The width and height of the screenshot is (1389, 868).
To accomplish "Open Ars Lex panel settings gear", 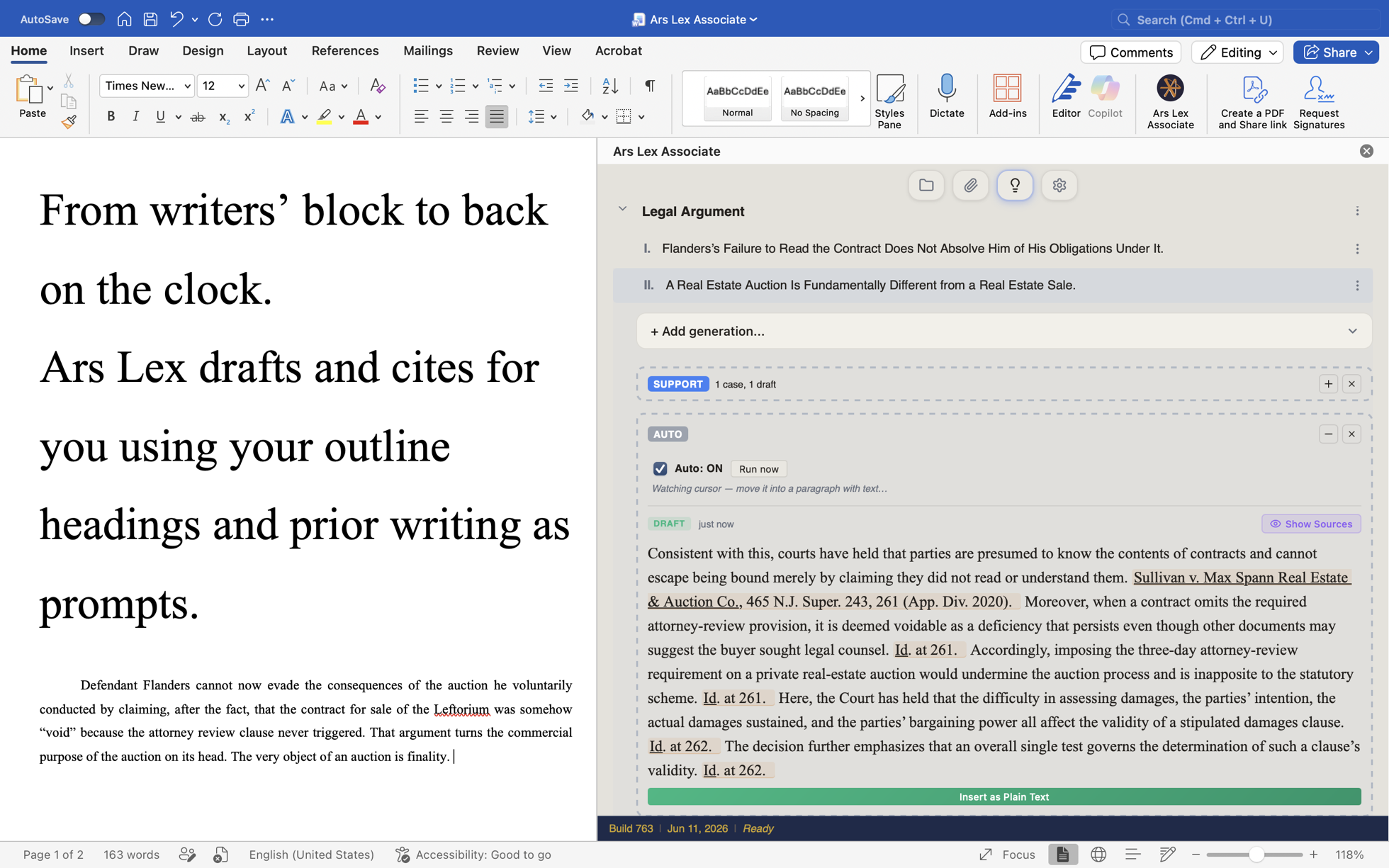I will [x=1059, y=186].
